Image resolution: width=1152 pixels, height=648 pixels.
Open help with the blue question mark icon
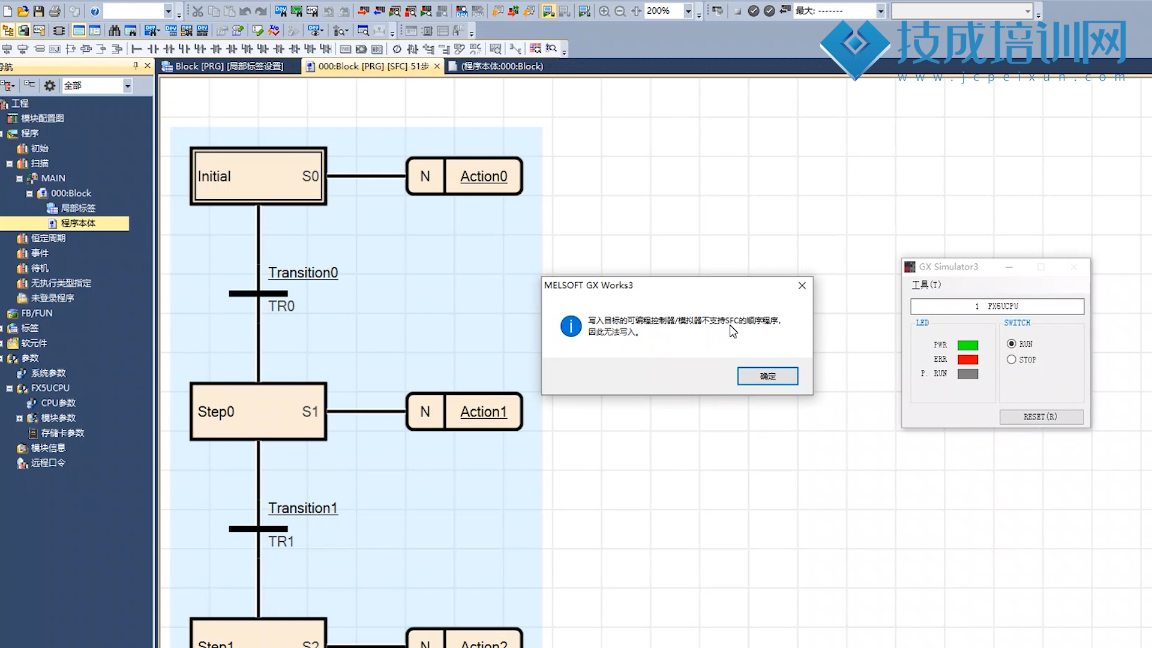94,11
